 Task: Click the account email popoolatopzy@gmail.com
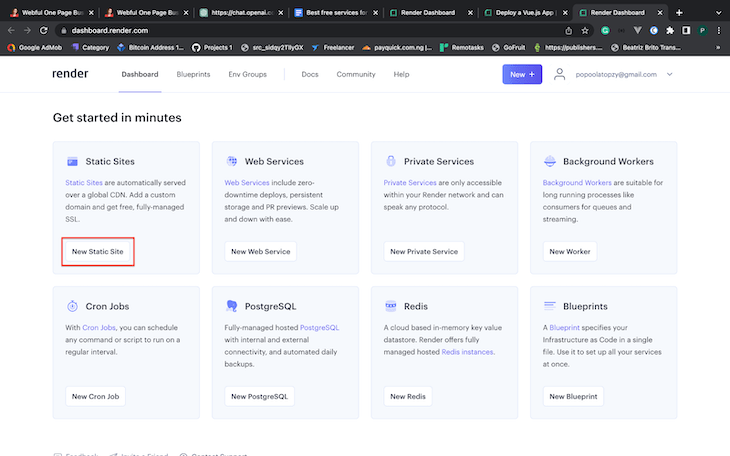coord(616,74)
